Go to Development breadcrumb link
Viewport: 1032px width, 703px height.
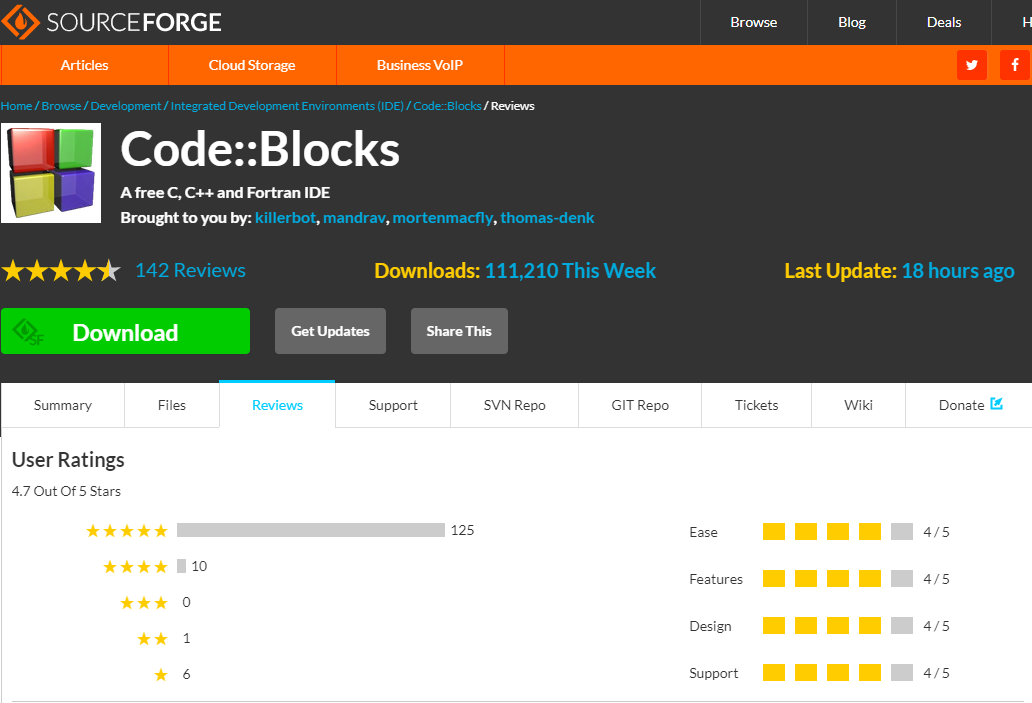coord(126,106)
